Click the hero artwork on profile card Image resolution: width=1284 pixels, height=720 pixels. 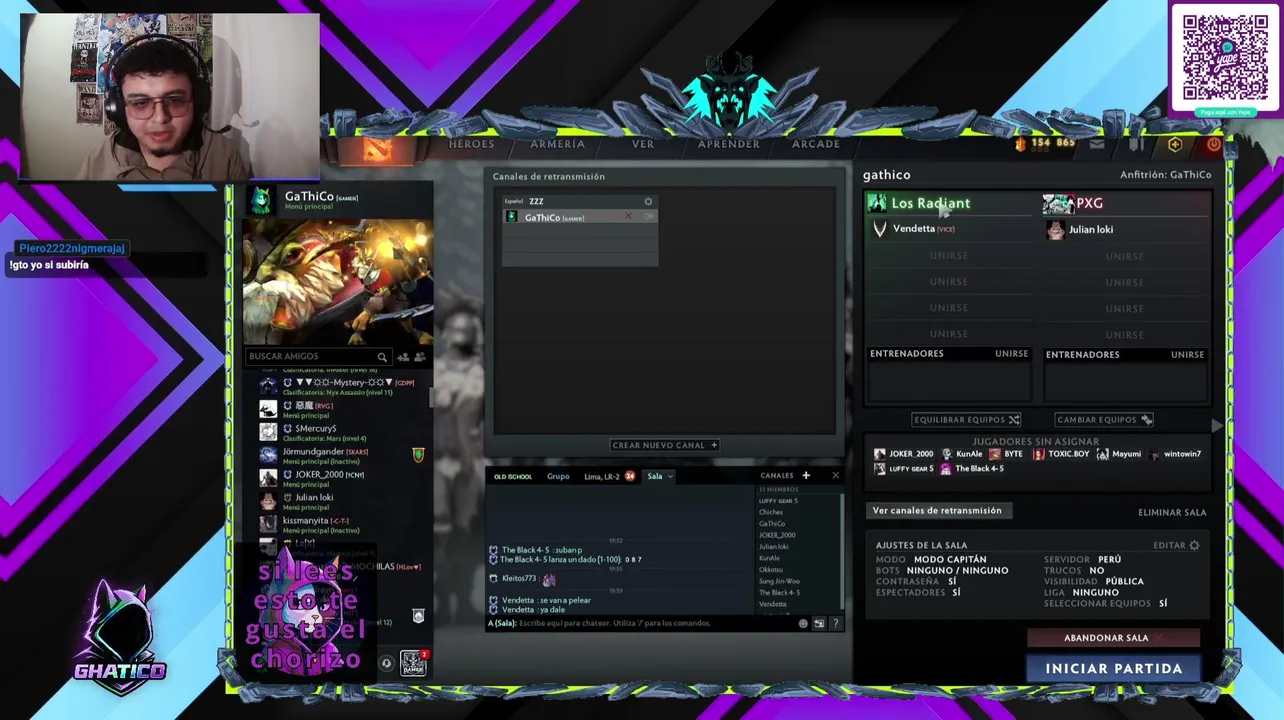pyautogui.click(x=338, y=280)
